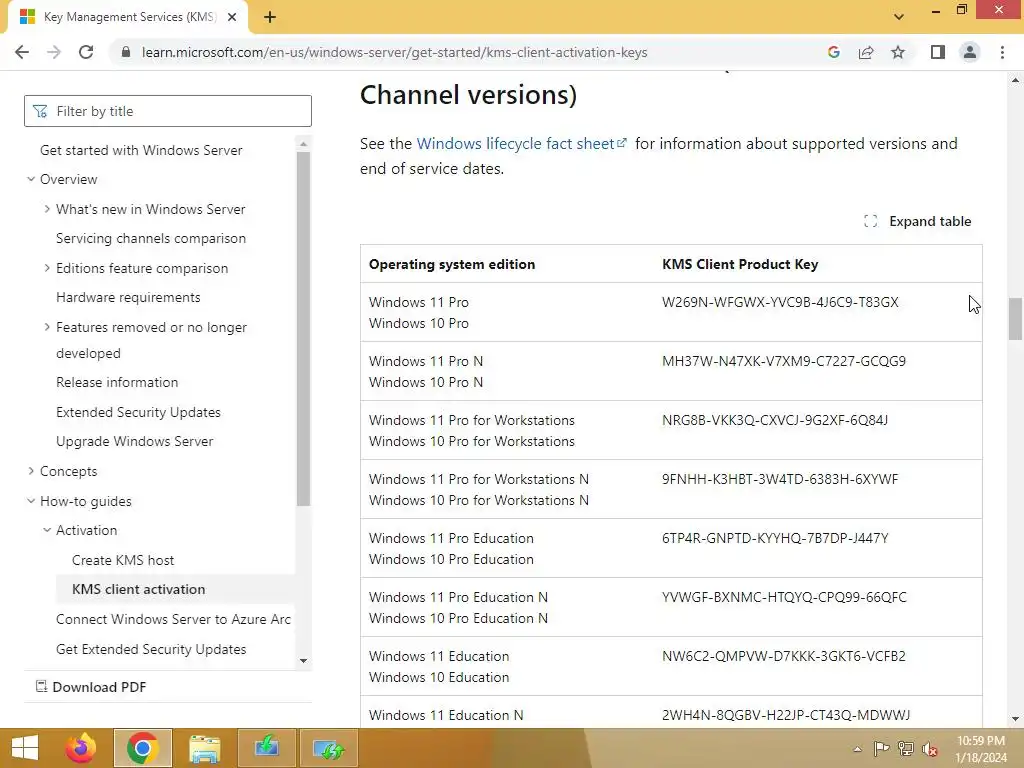Open the Chrome profile menu
This screenshot has height=768, width=1024.
pos(970,52)
